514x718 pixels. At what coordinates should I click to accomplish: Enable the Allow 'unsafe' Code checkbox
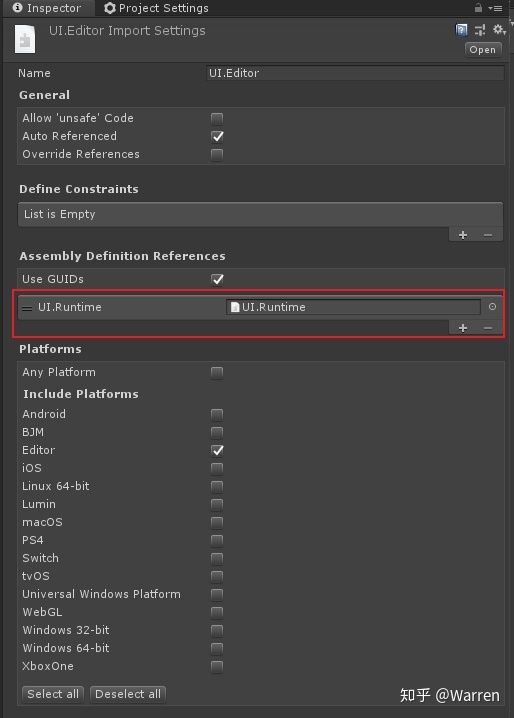[217, 119]
